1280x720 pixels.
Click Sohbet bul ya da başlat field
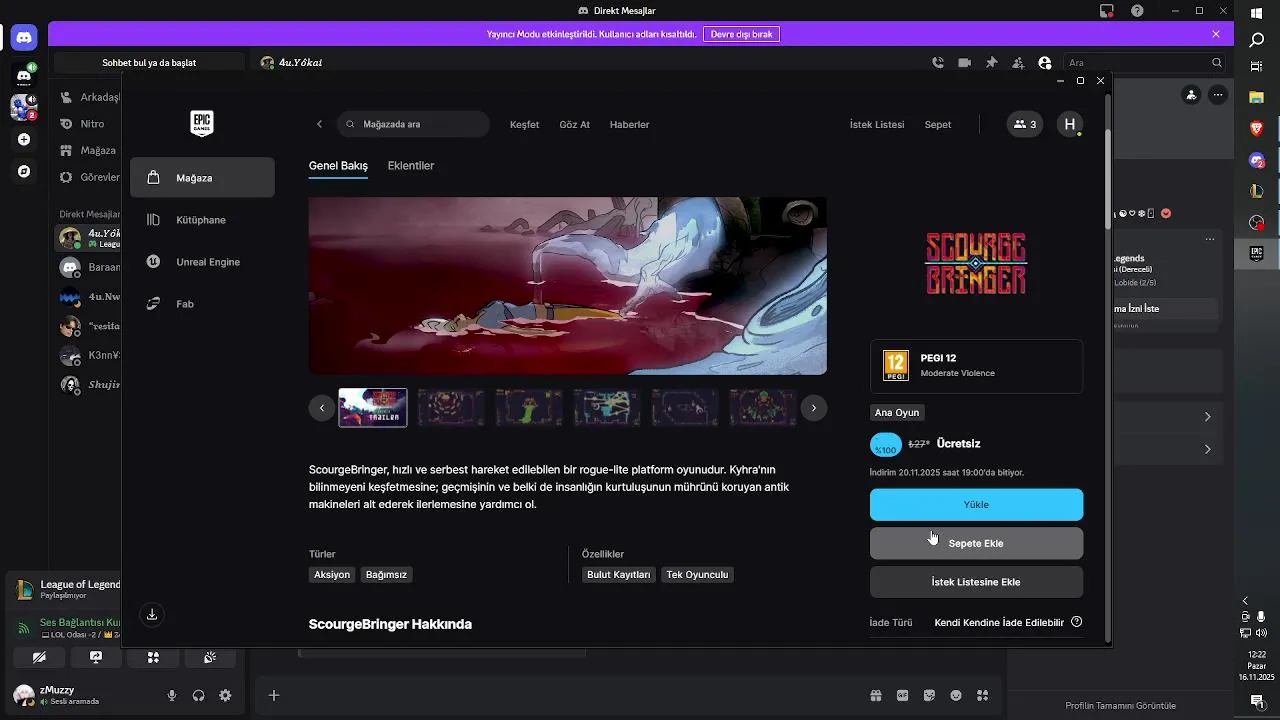click(149, 62)
